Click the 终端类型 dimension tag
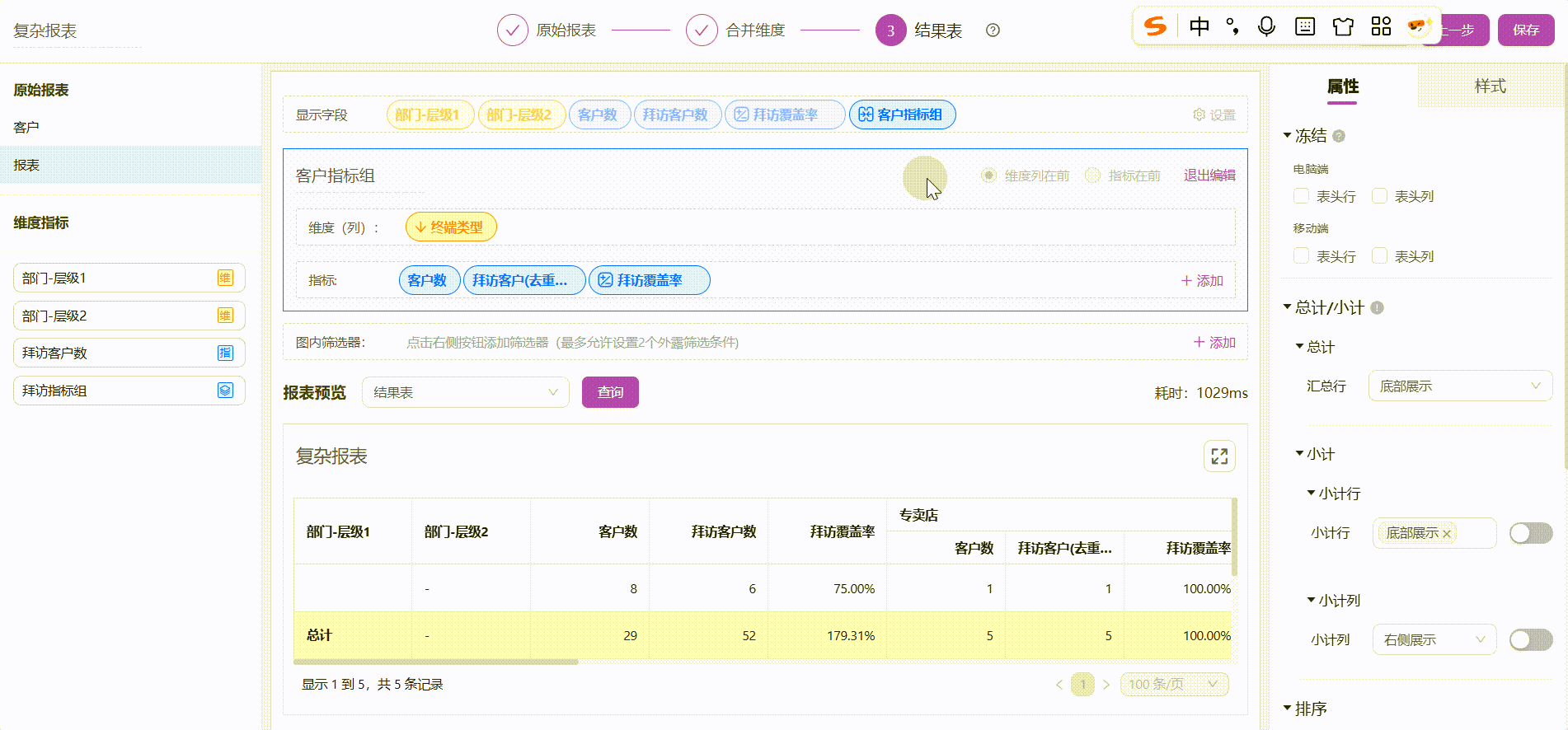 (x=451, y=227)
